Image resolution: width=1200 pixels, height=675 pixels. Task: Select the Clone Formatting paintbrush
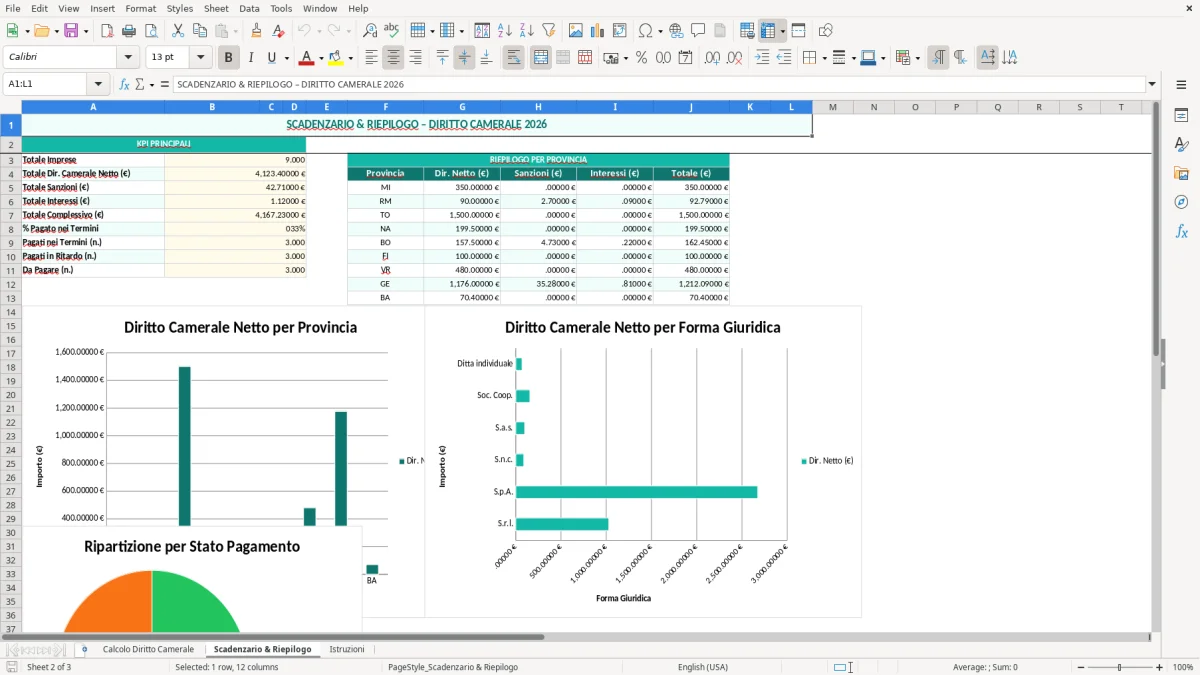pos(256,31)
